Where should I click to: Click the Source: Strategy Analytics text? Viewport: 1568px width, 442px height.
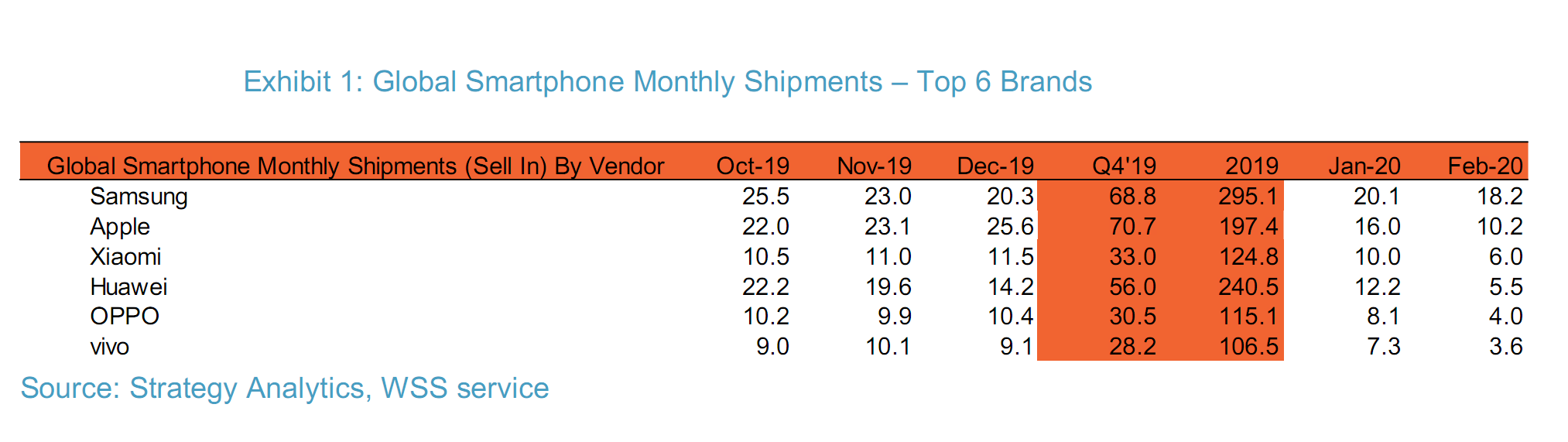pos(284,388)
